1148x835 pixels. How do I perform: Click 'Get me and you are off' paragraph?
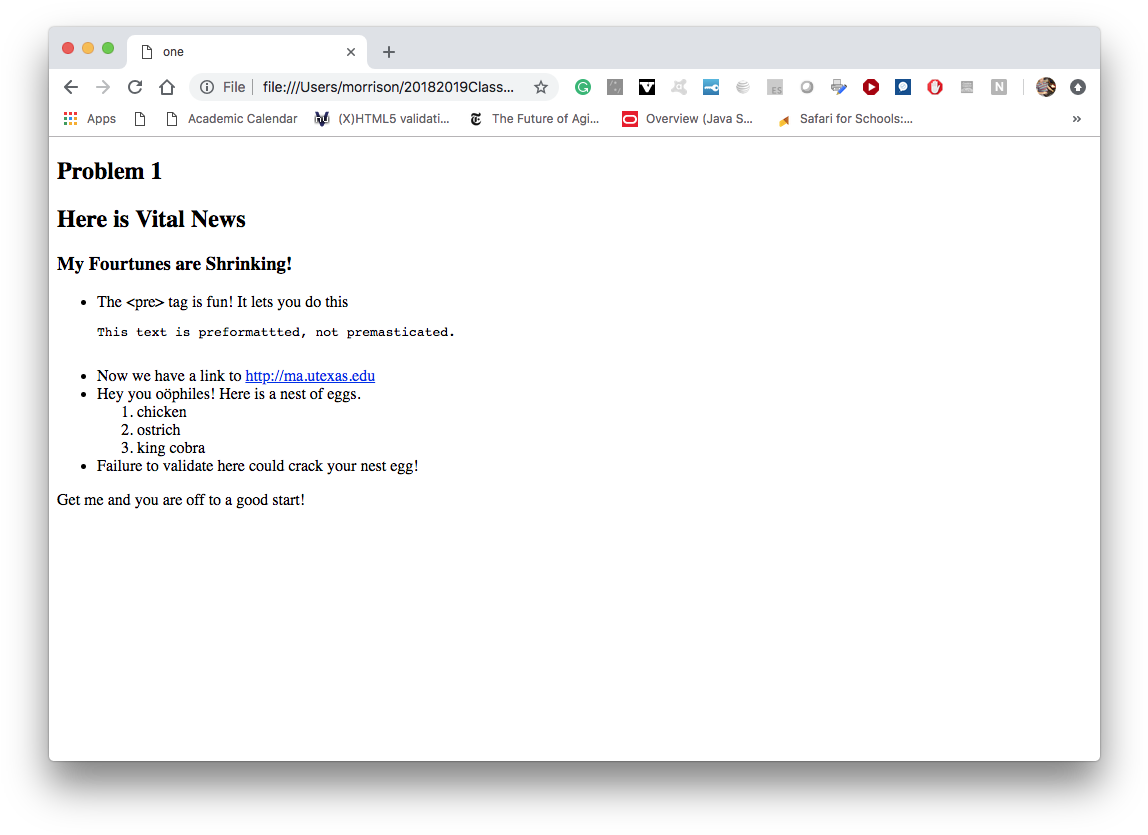(181, 500)
